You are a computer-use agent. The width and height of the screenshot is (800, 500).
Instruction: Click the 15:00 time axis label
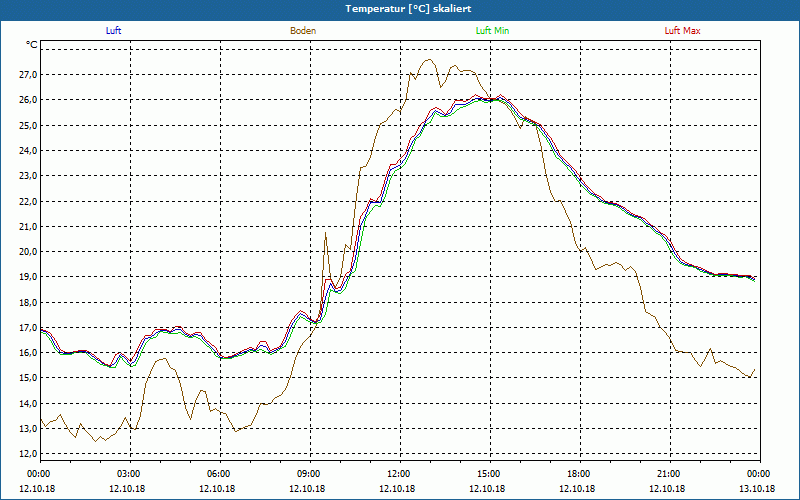click(x=490, y=474)
